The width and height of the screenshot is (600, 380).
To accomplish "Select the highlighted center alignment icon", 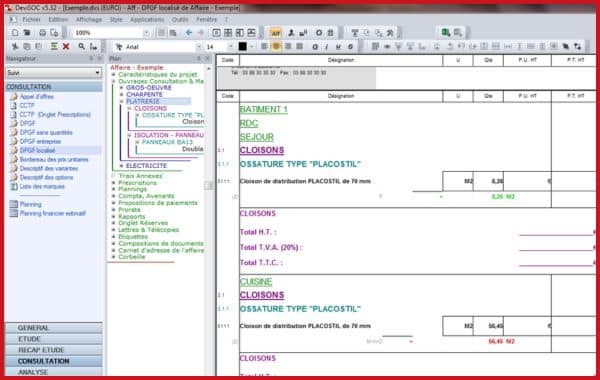I will 276,47.
